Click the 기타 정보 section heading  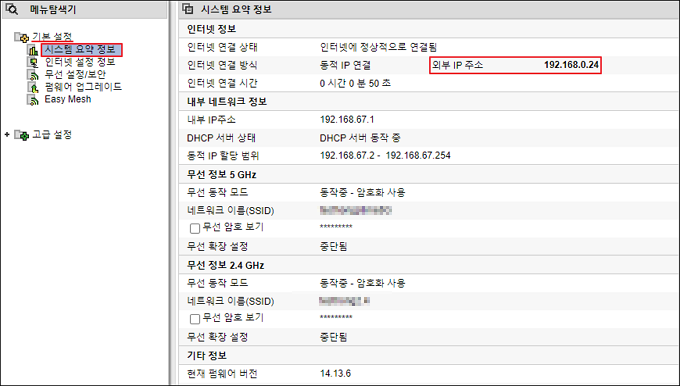click(206, 355)
